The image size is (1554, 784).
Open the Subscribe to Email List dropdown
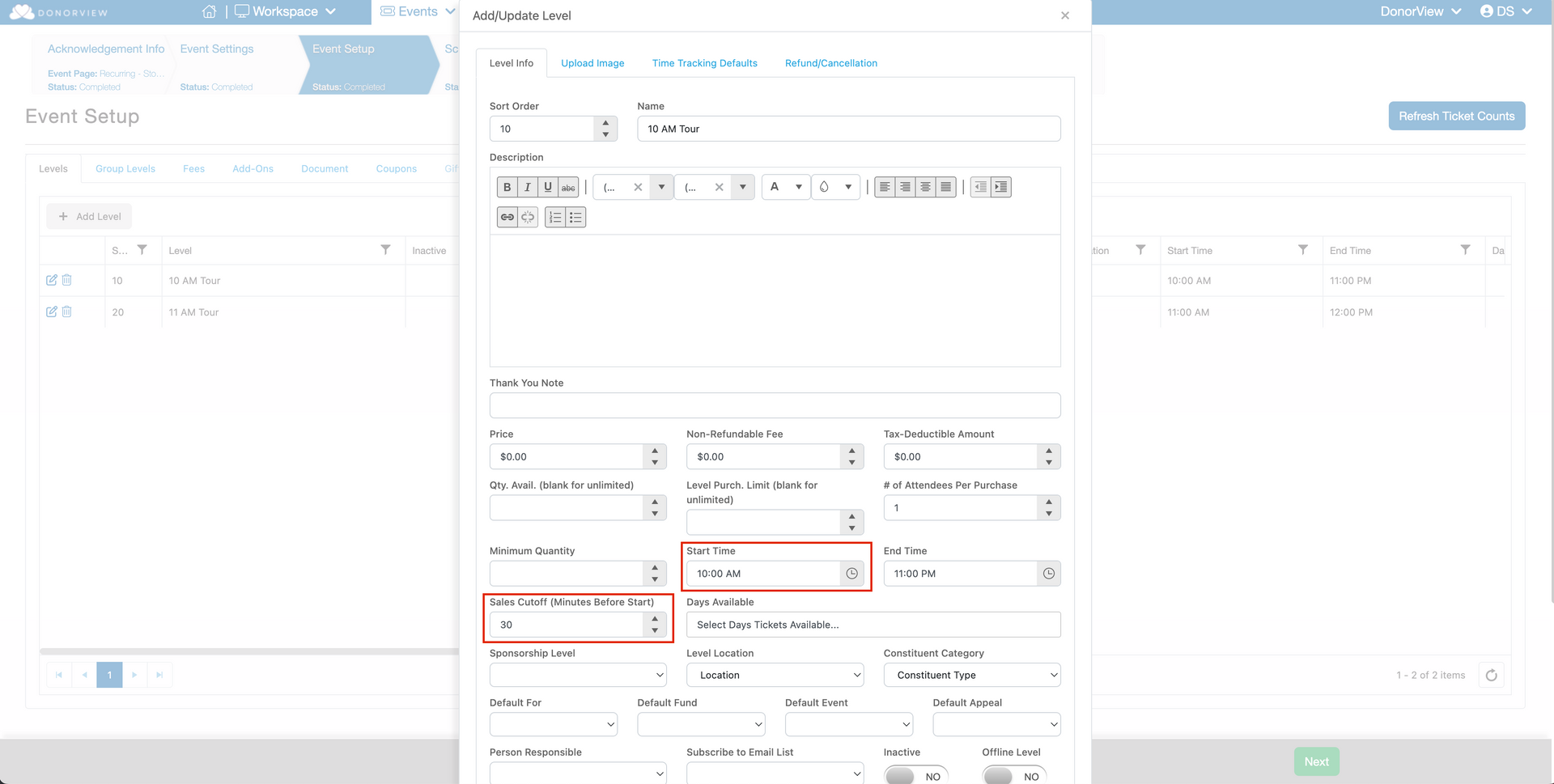(x=775, y=773)
